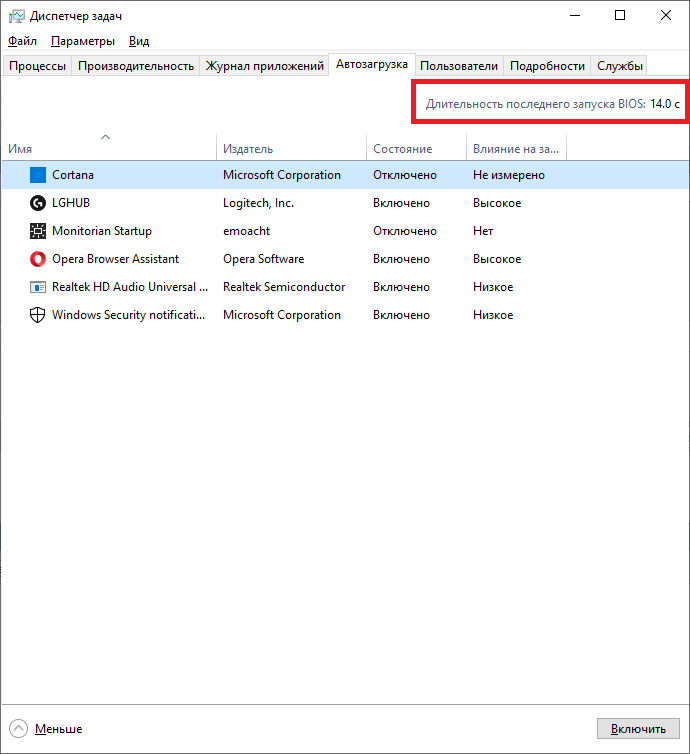The height and width of the screenshot is (754, 690).
Task: Sort by the Издатель column header
Action: 291,149
